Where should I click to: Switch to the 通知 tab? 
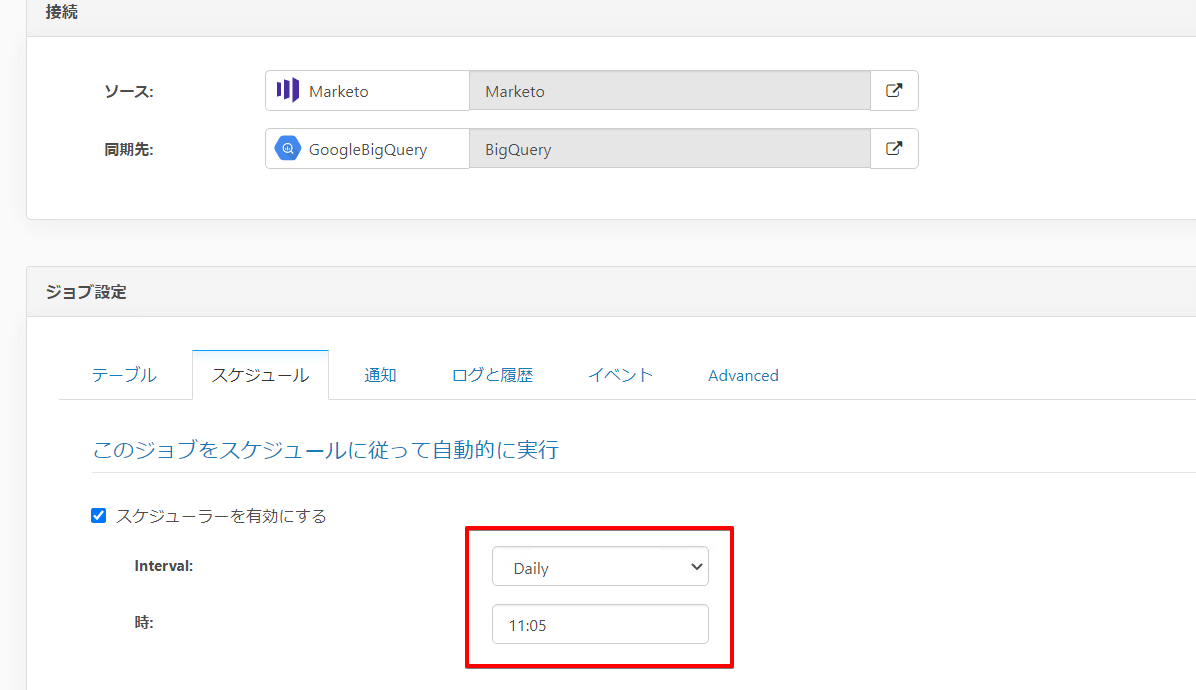380,374
